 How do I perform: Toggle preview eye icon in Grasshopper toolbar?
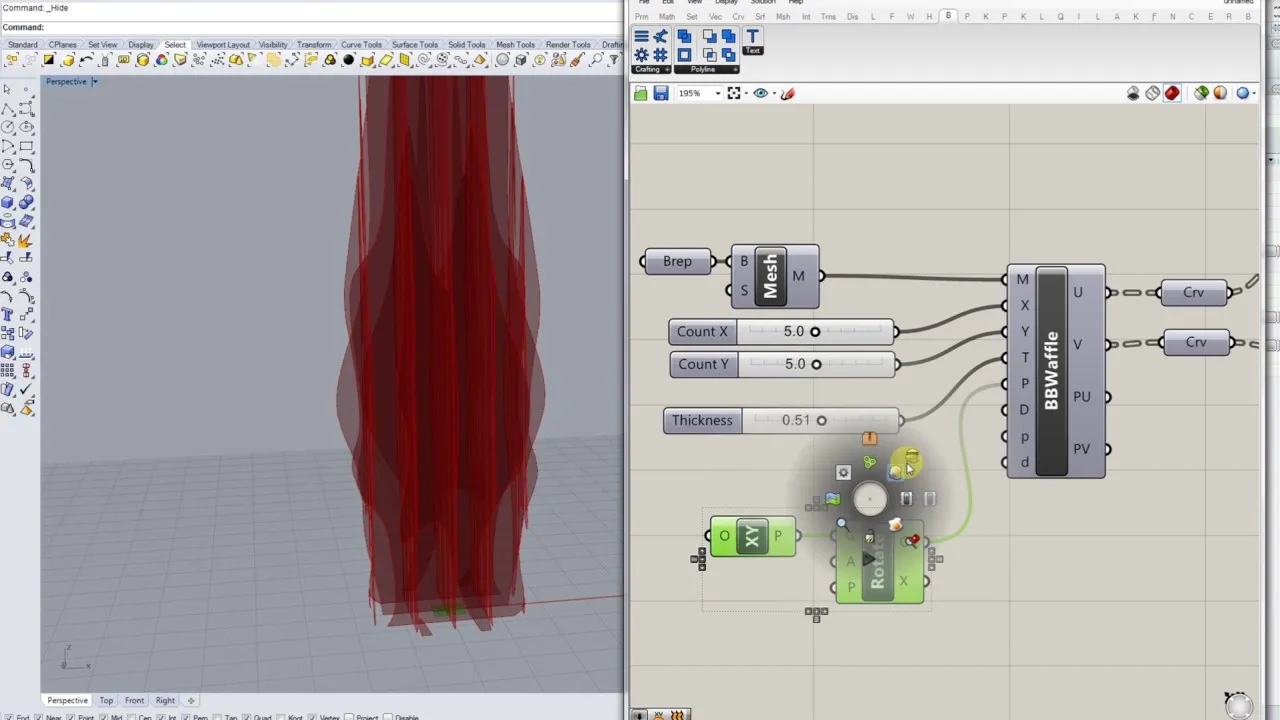[x=760, y=93]
